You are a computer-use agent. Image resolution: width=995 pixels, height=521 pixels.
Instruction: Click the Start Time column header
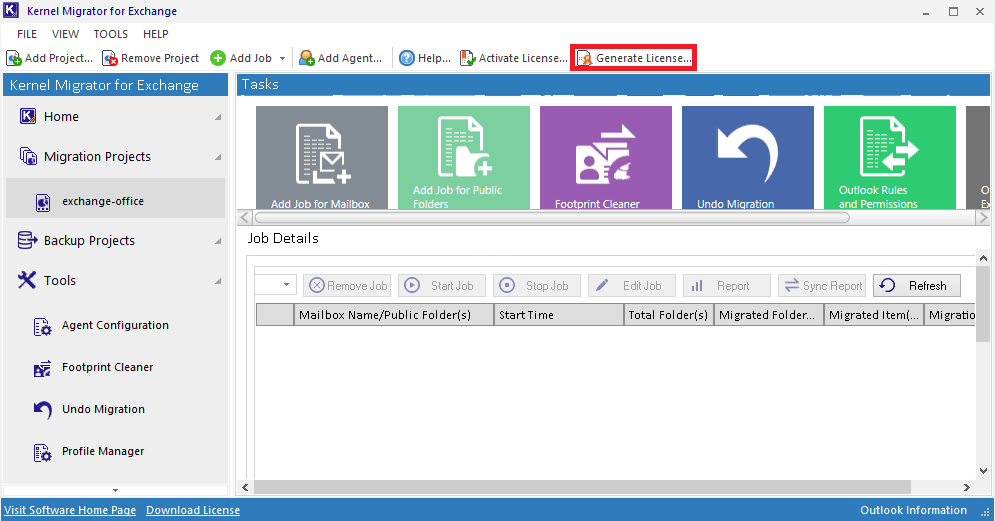pos(558,315)
